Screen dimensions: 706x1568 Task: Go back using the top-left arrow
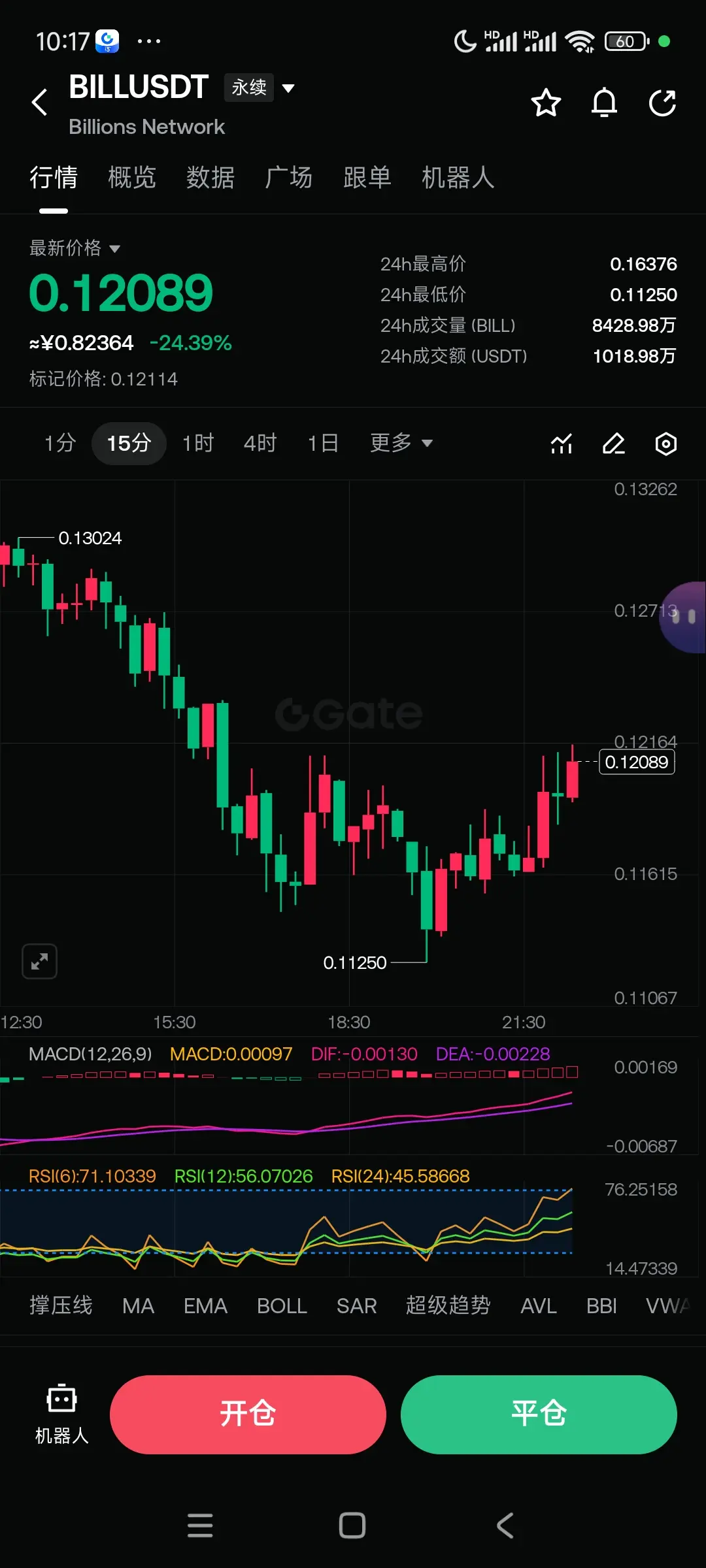(40, 102)
